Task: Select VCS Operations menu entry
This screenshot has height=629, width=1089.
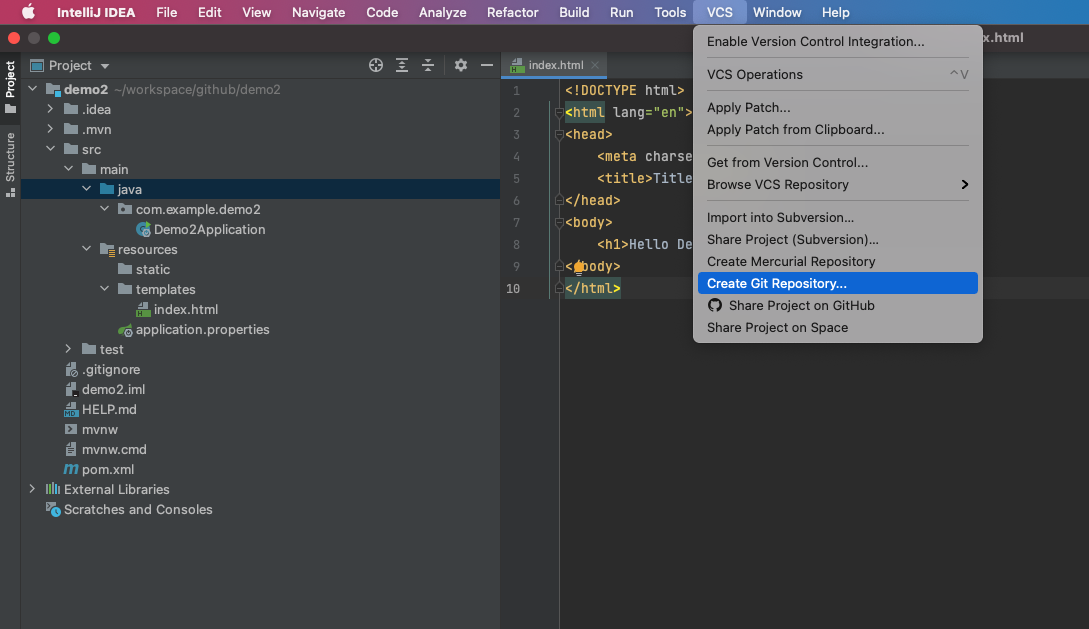Action: 838,74
